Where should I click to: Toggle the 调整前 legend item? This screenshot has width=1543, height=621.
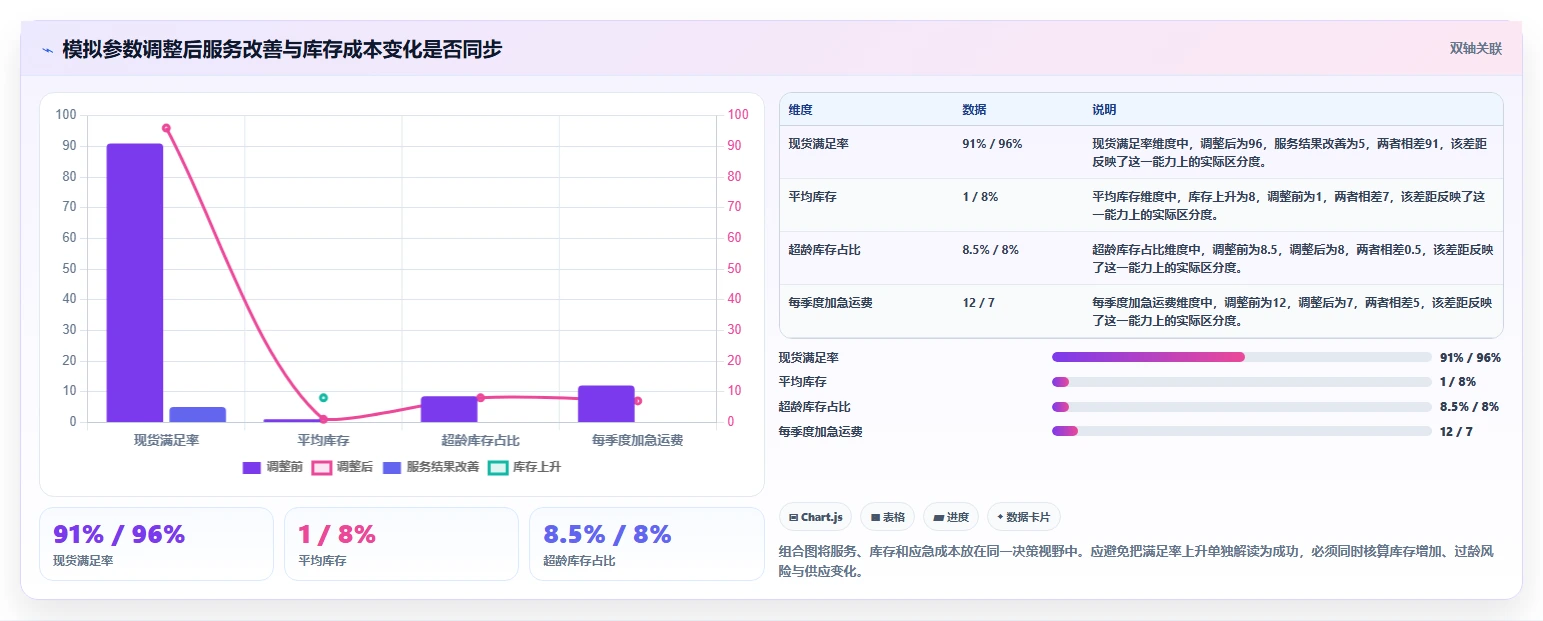point(273,467)
